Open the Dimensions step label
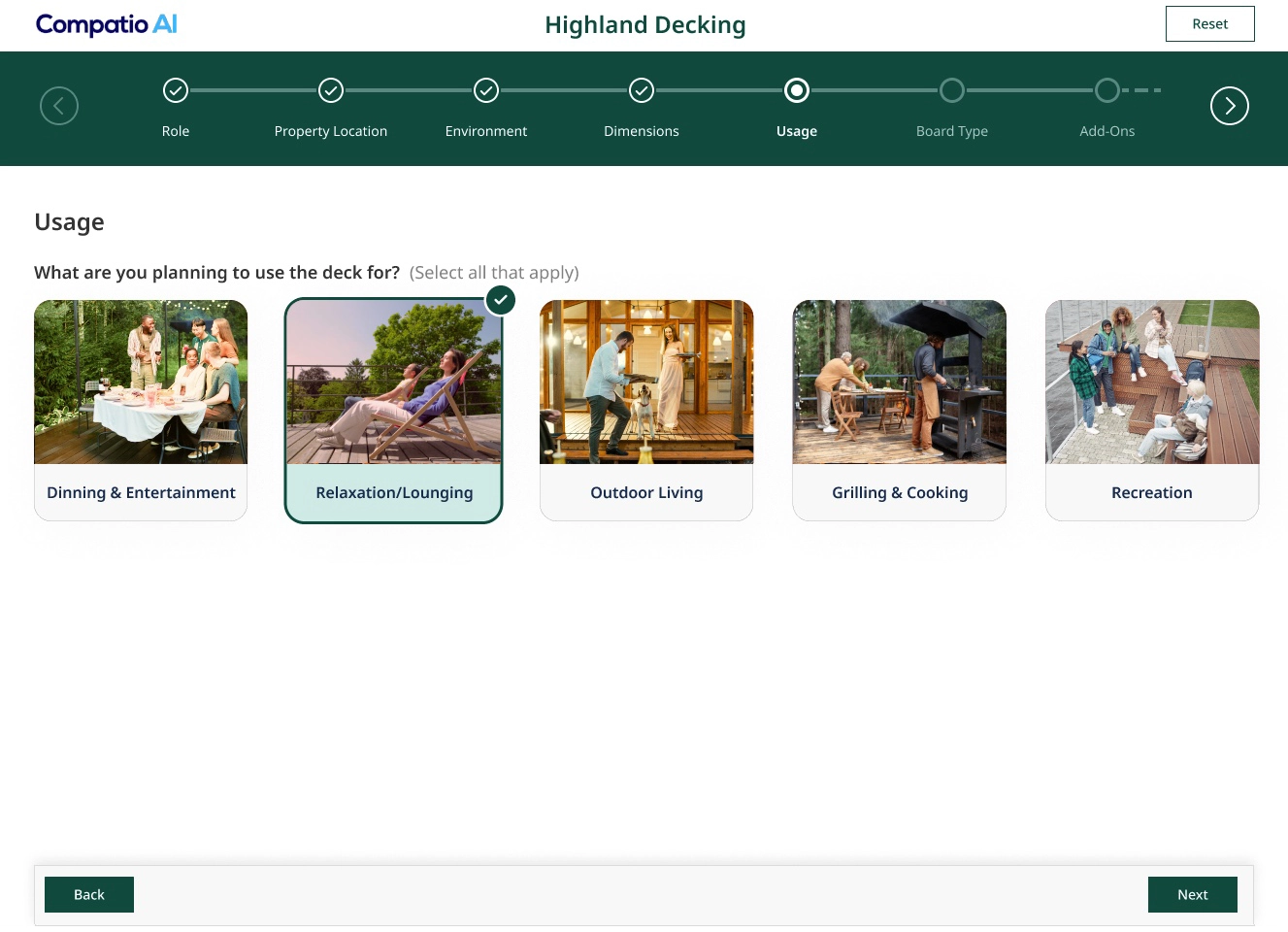Viewport: 1288px width, 932px height. [x=642, y=131]
